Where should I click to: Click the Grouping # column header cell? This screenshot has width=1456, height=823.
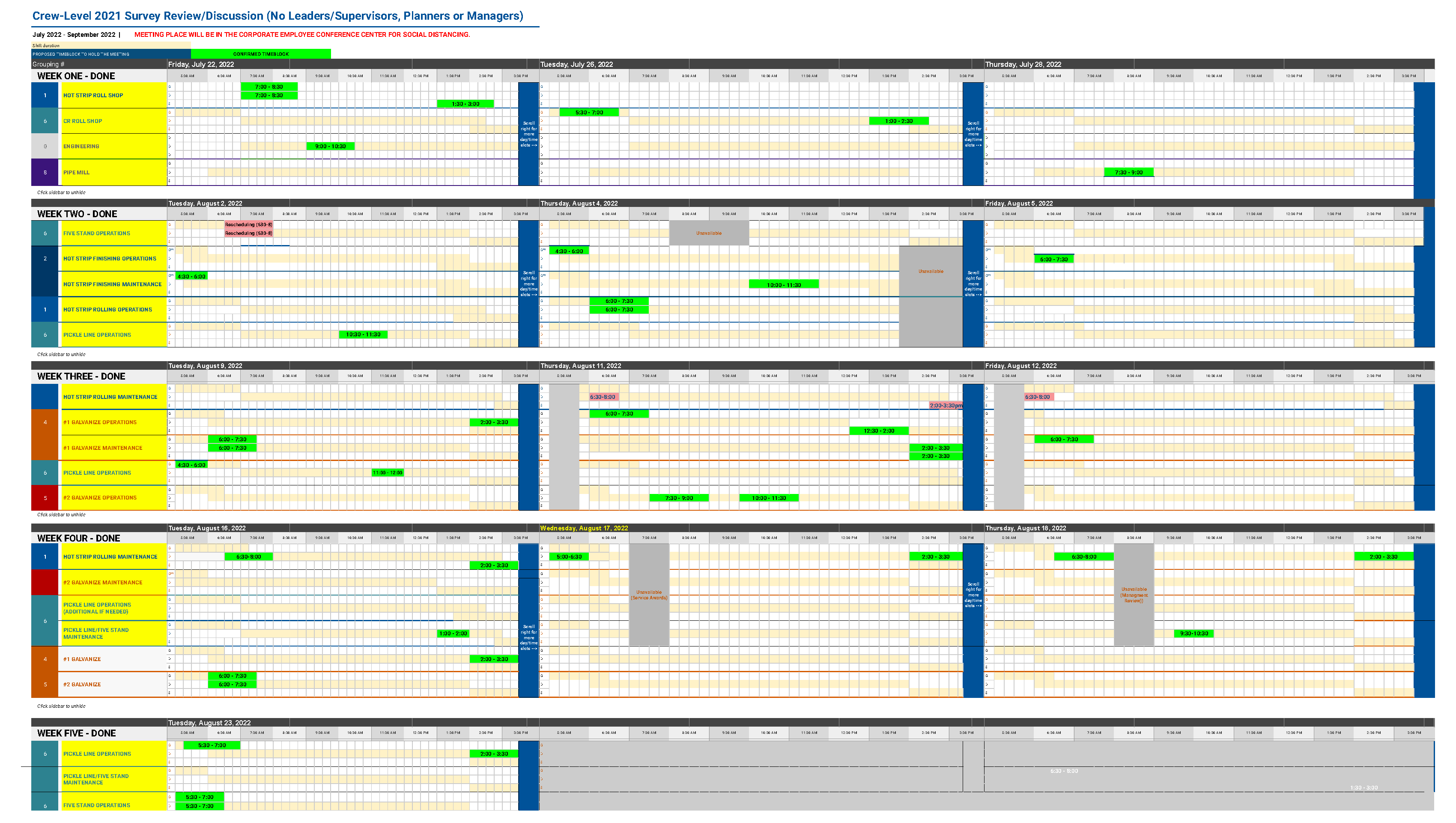click(x=49, y=65)
